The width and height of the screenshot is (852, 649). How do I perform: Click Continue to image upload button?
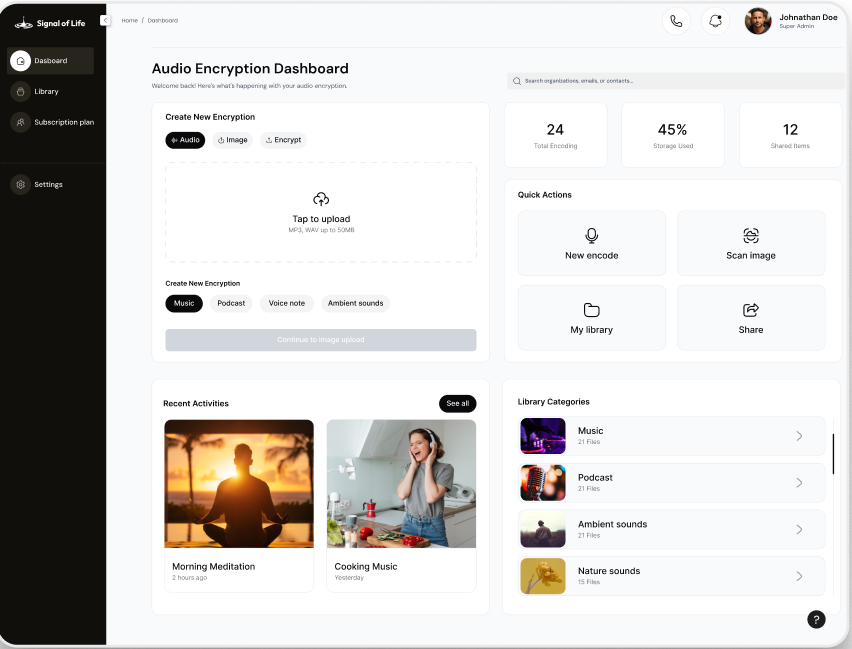click(x=320, y=340)
